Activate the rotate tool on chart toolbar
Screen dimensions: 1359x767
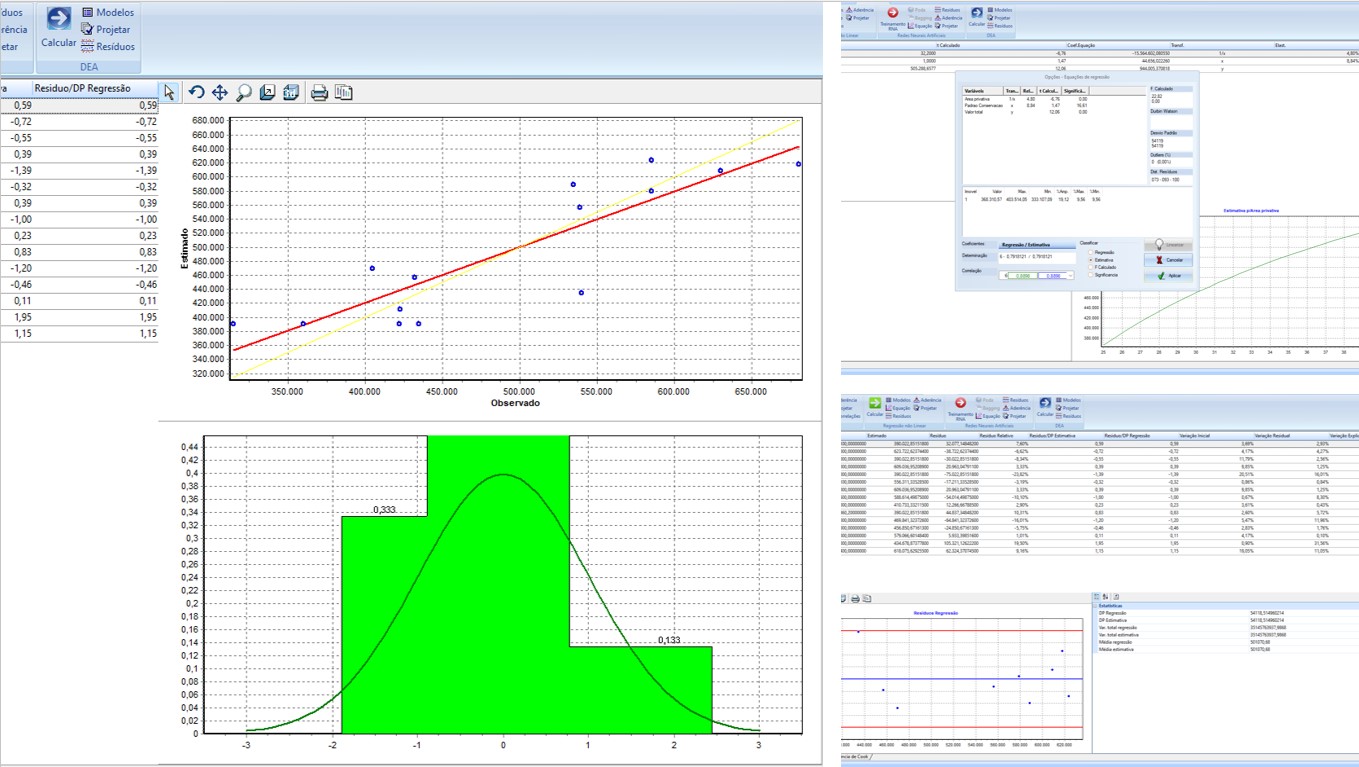pos(196,92)
